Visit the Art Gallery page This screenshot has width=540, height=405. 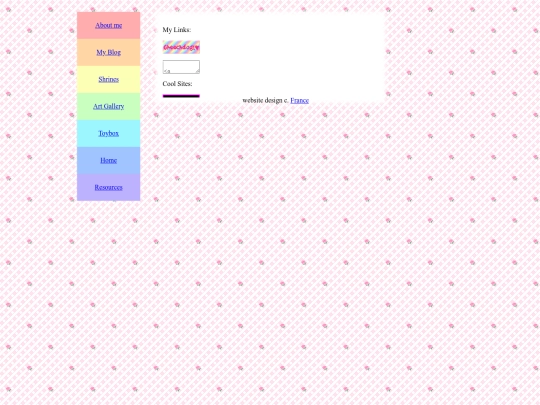pyautogui.click(x=108, y=106)
